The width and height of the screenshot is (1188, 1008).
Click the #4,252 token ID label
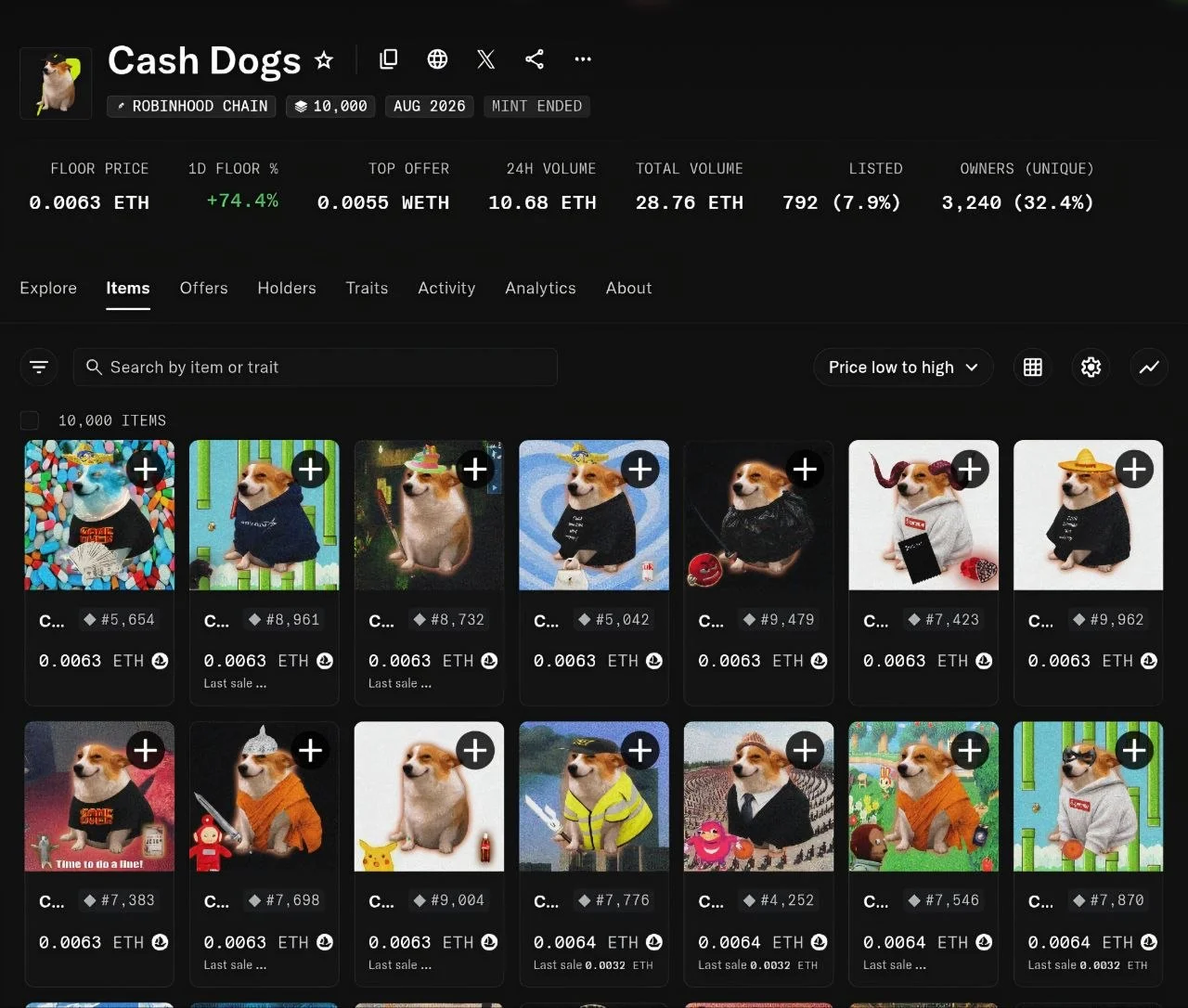778,900
